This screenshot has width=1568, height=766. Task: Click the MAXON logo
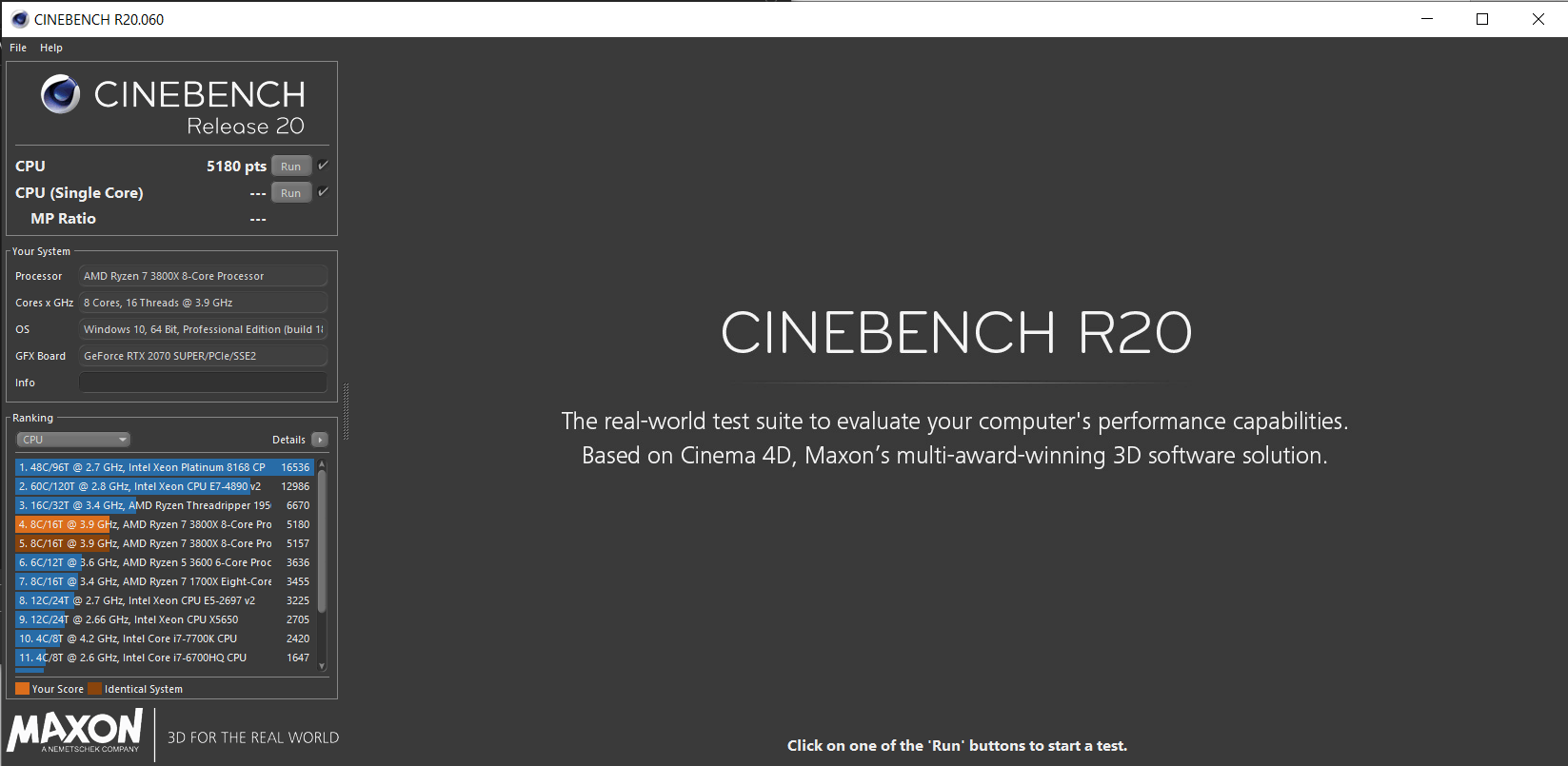pos(75,733)
